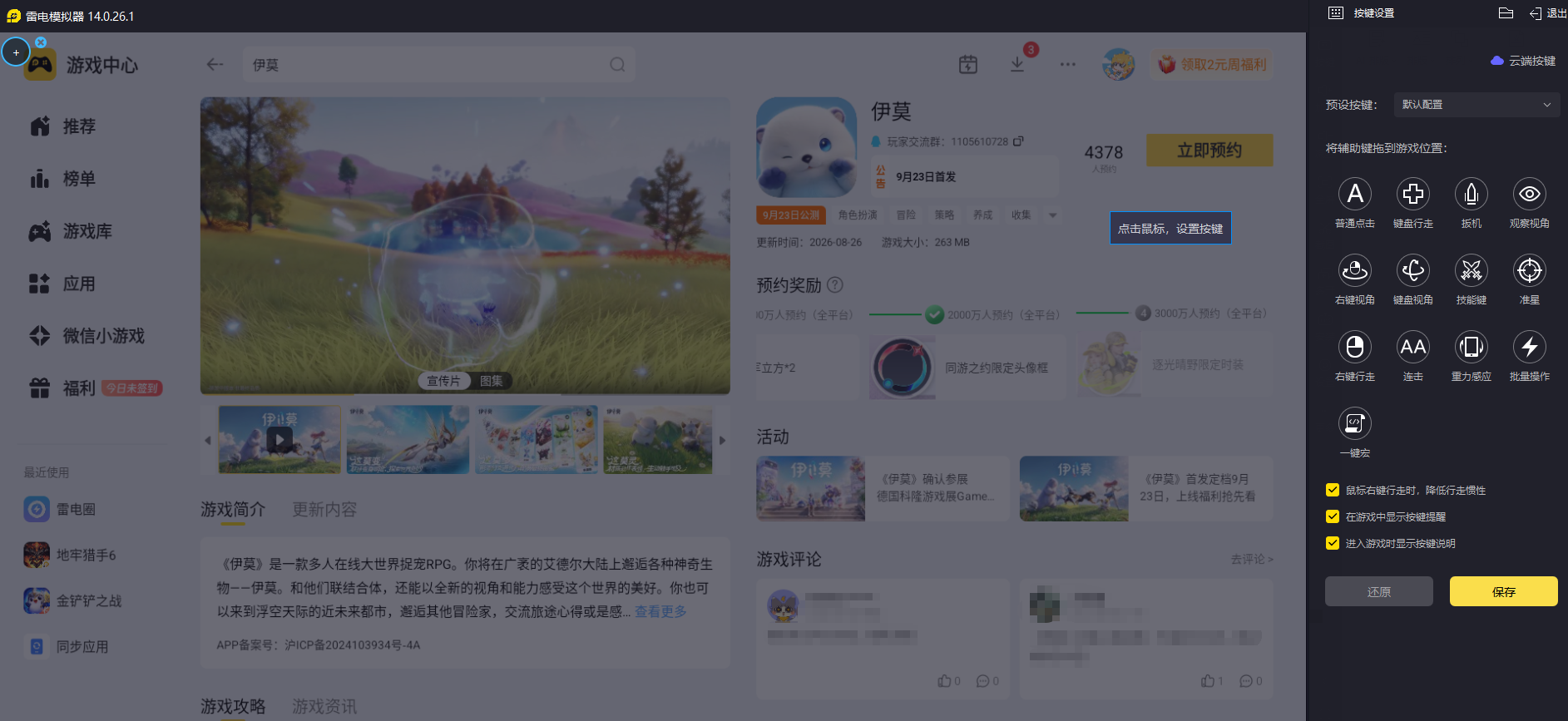This screenshot has width=1568, height=721.
Task: Toggle 在游戏中显示按键提醒 checkbox
Action: click(x=1333, y=516)
